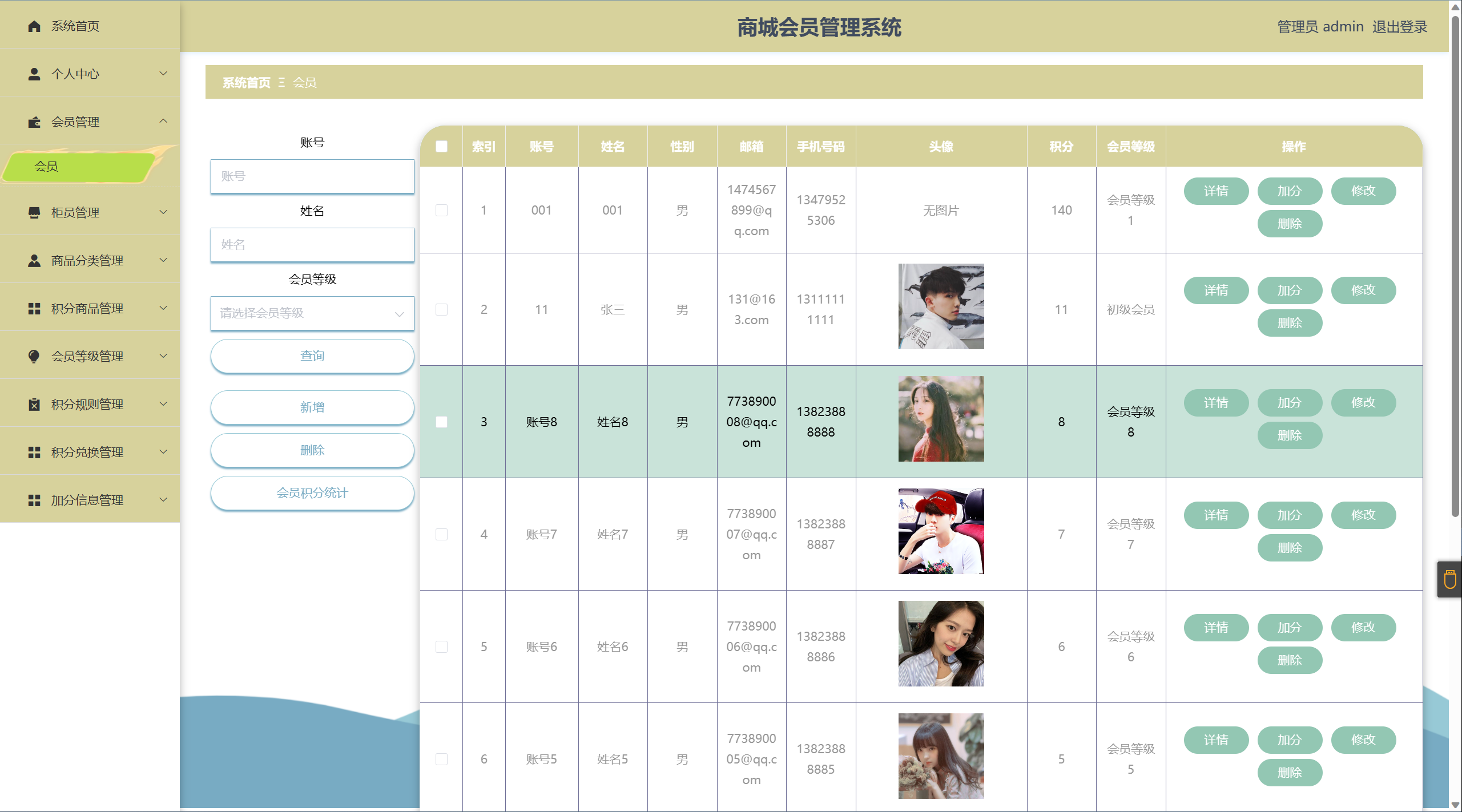Click the bulb icon next to 会员等级管理
This screenshot has height=812, width=1462.
click(x=34, y=357)
